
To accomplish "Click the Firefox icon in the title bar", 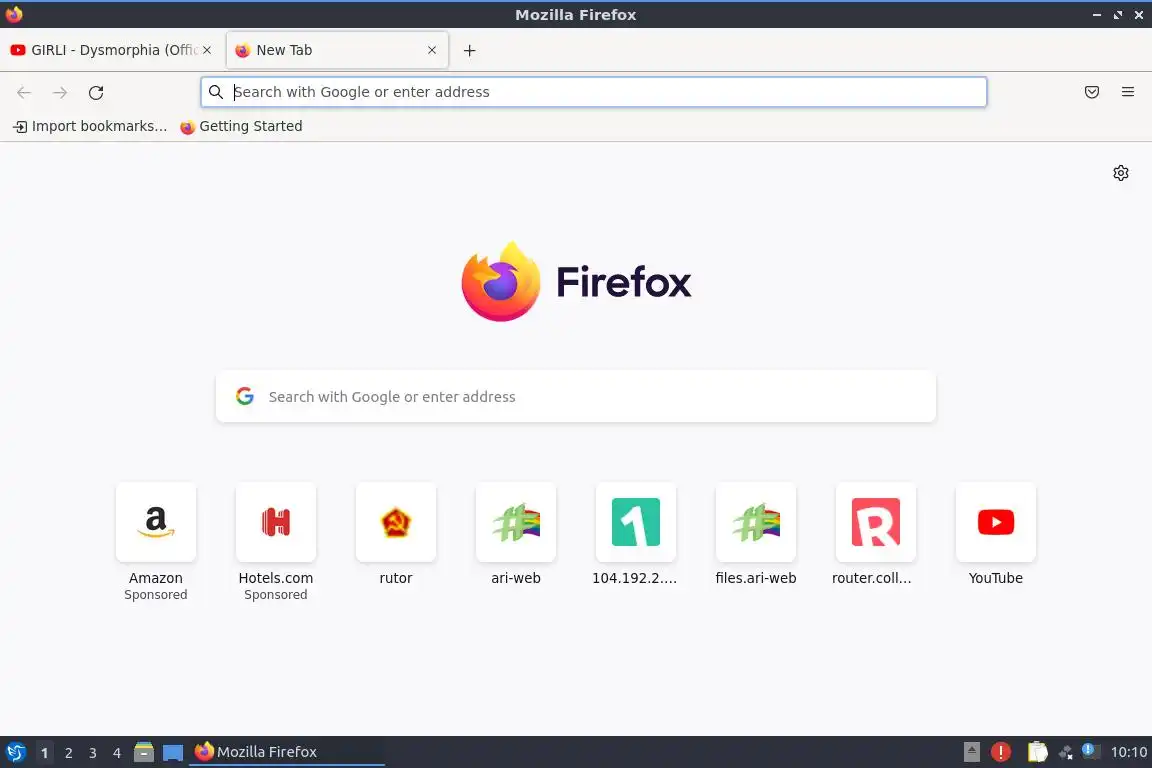I will pos(14,14).
